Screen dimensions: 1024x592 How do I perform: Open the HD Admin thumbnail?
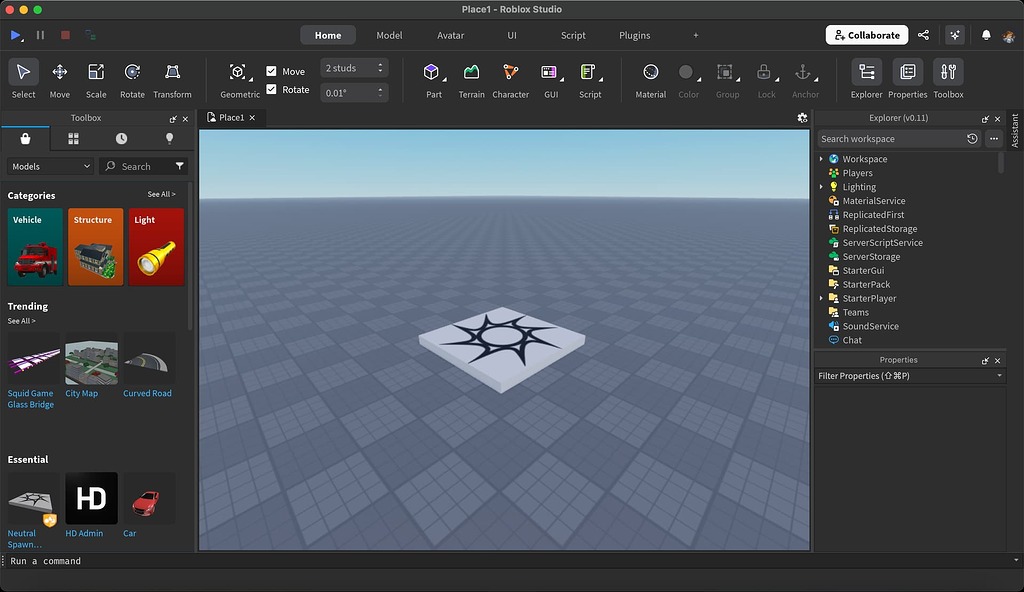click(x=91, y=497)
